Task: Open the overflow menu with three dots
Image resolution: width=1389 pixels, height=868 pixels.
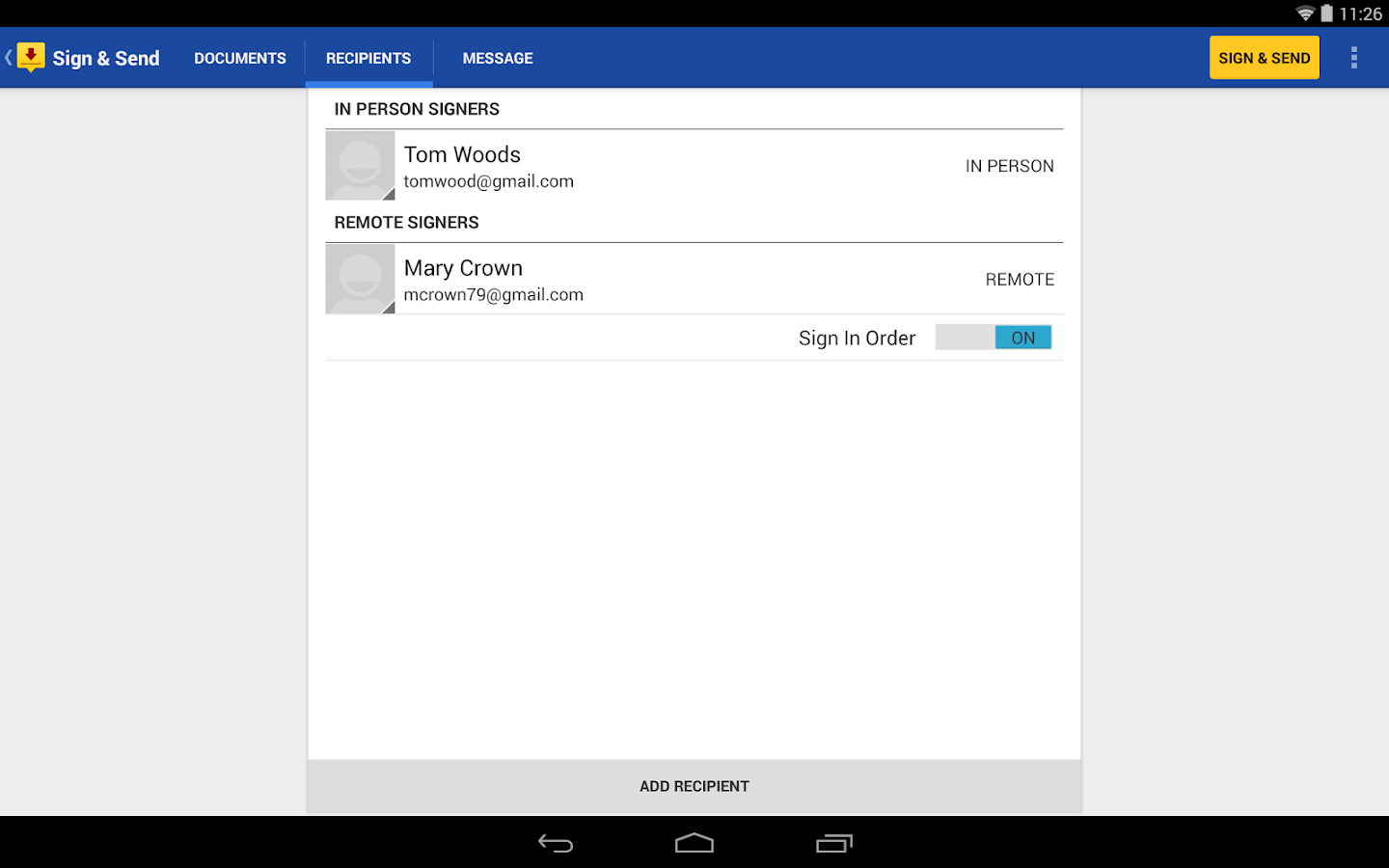Action: pyautogui.click(x=1353, y=57)
